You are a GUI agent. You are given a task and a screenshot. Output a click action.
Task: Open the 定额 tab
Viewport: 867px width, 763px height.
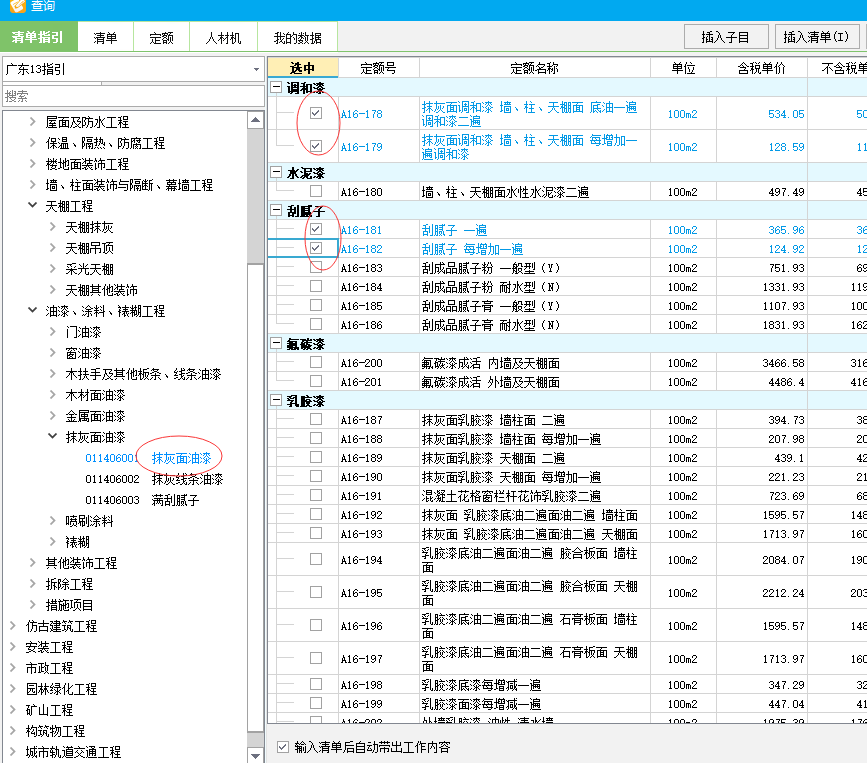click(161, 38)
